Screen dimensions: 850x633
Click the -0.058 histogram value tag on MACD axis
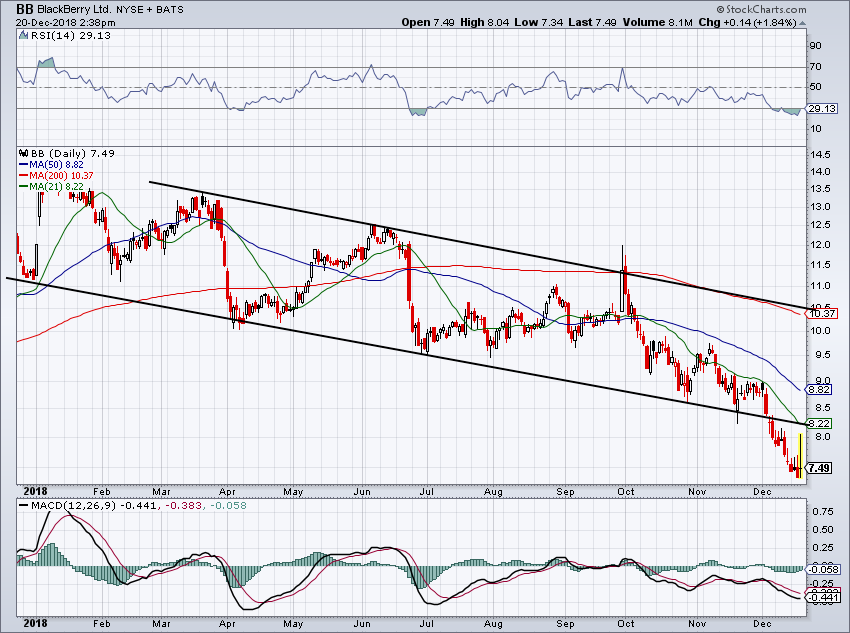click(823, 569)
